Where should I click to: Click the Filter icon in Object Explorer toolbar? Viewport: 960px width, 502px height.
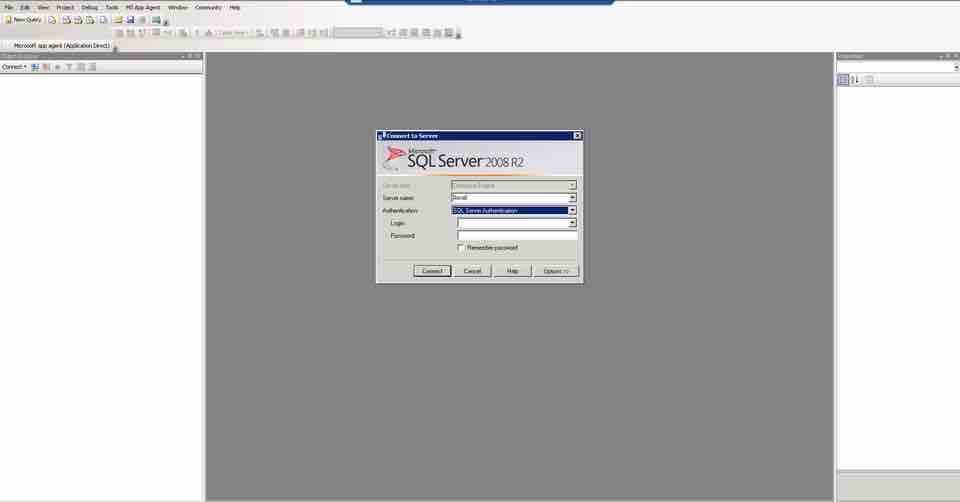tap(69, 67)
